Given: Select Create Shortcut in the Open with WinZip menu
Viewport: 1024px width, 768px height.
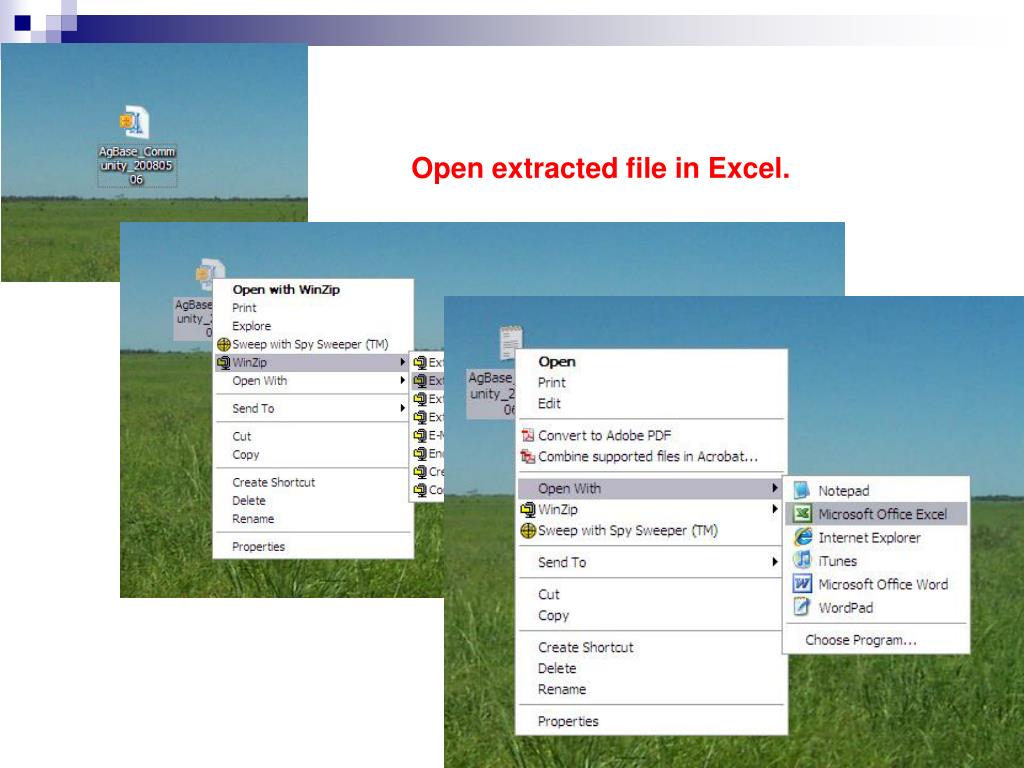Looking at the screenshot, I should pos(274,482).
